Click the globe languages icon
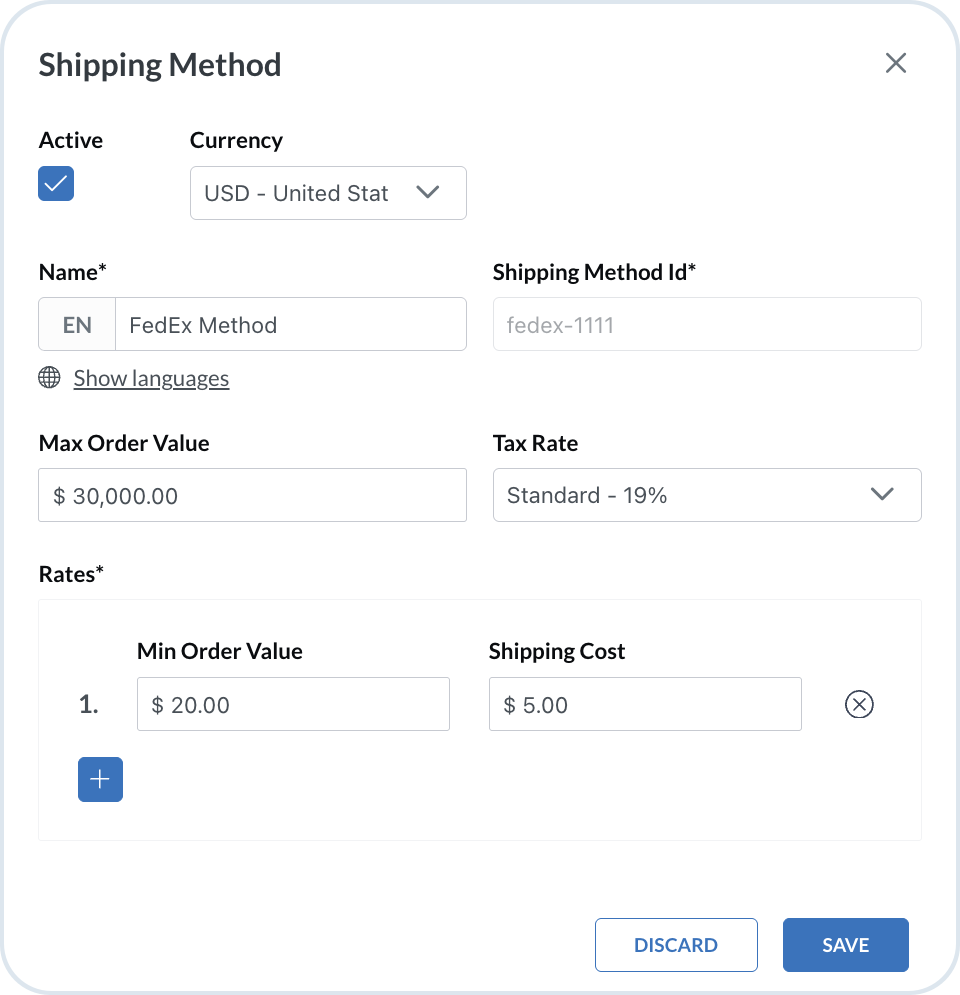The height and width of the screenshot is (995, 960). tap(49, 378)
